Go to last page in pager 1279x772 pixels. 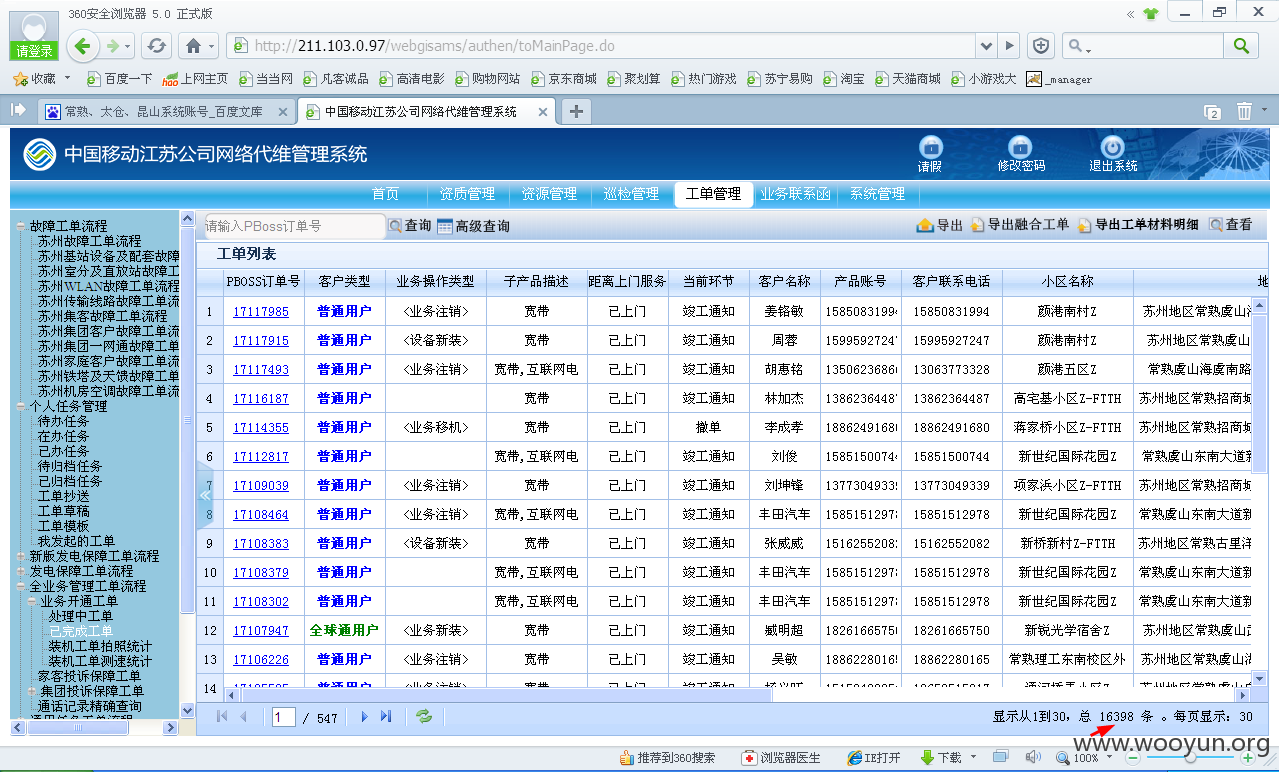386,717
